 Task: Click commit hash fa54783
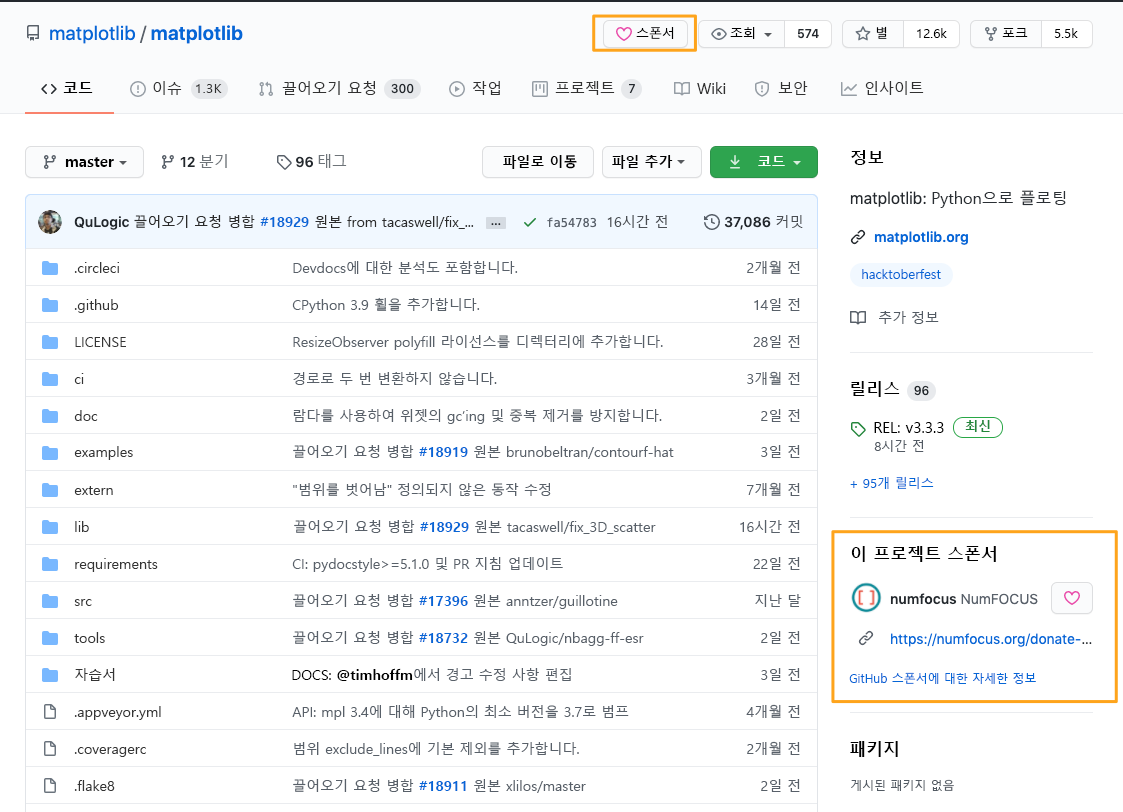[572, 223]
